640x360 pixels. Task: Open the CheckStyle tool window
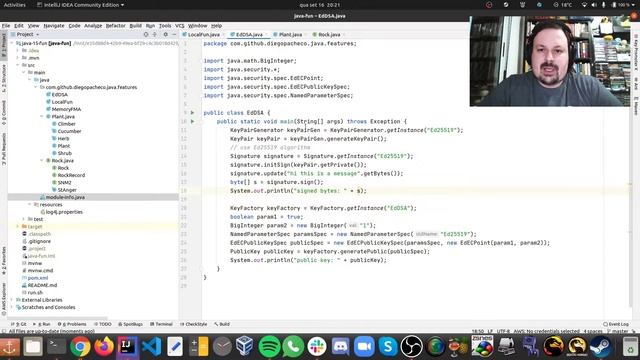(193, 324)
